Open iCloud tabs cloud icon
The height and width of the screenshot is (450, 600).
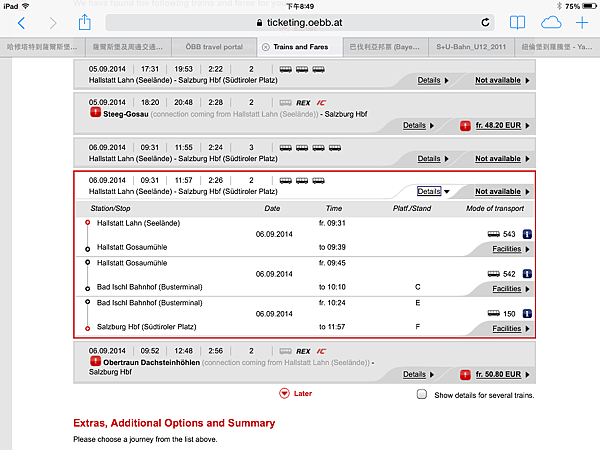click(x=551, y=23)
